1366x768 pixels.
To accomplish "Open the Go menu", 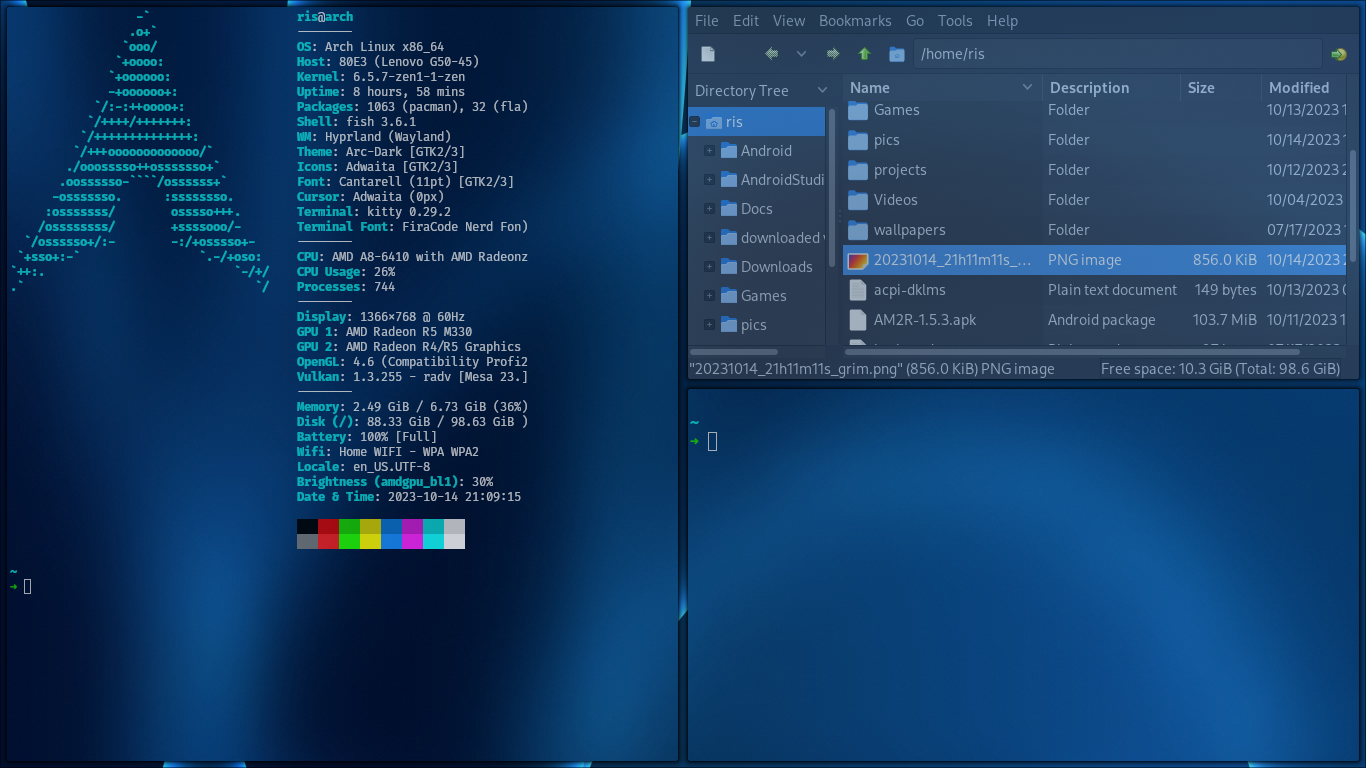I will (x=914, y=20).
